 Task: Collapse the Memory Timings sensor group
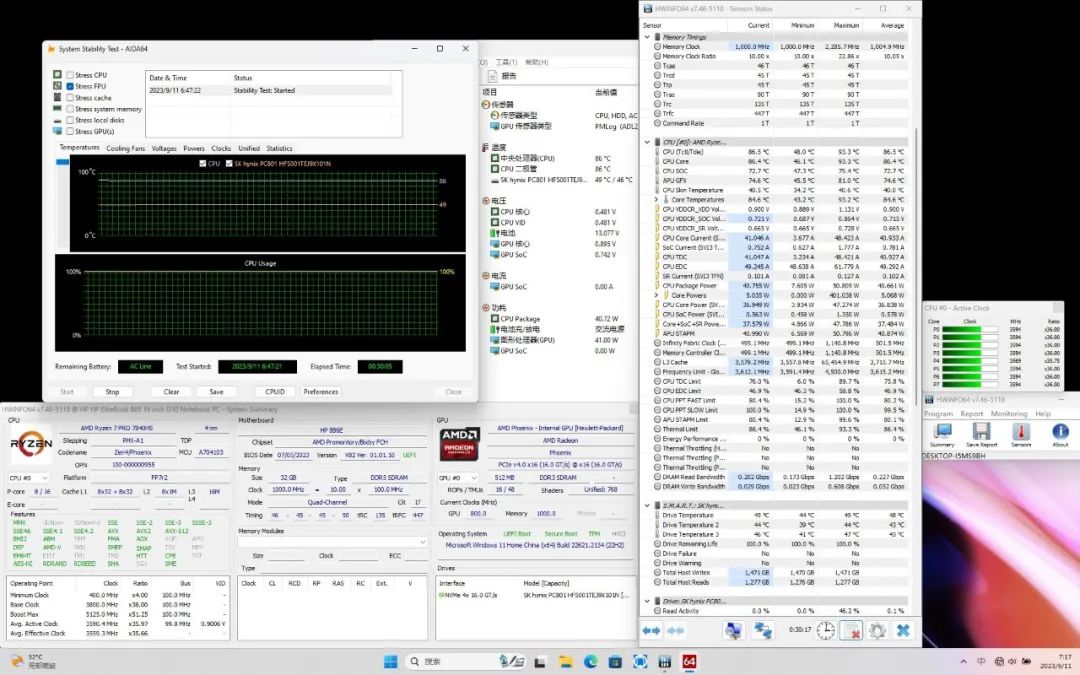[647, 37]
